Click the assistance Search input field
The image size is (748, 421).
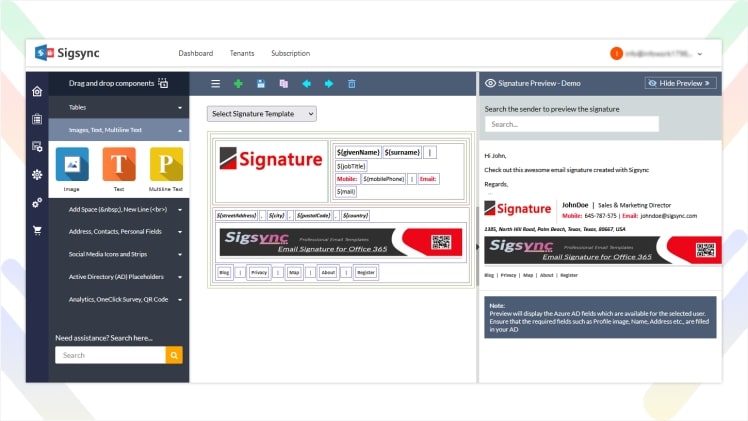pos(110,355)
